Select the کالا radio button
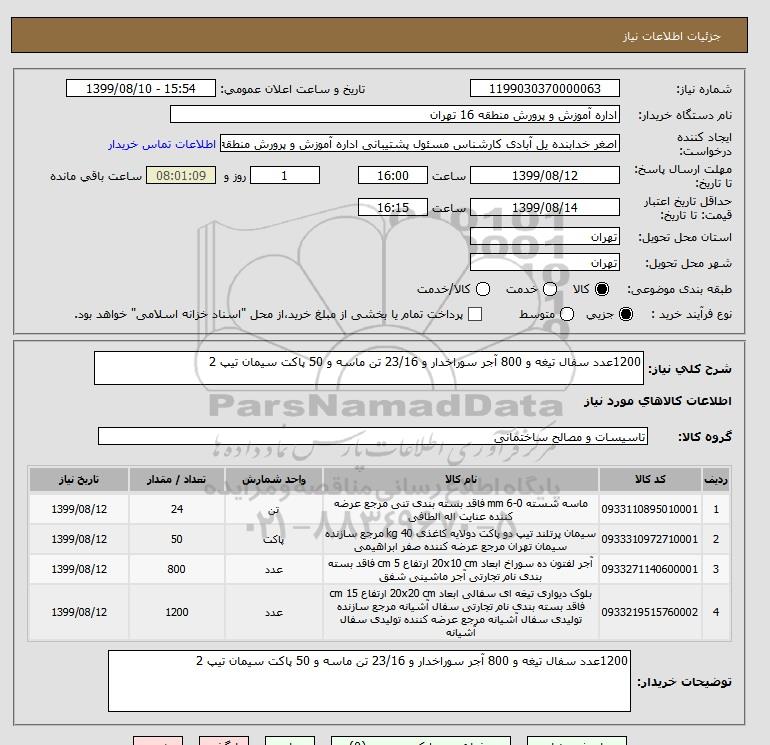The height and width of the screenshot is (745, 770). [602, 289]
